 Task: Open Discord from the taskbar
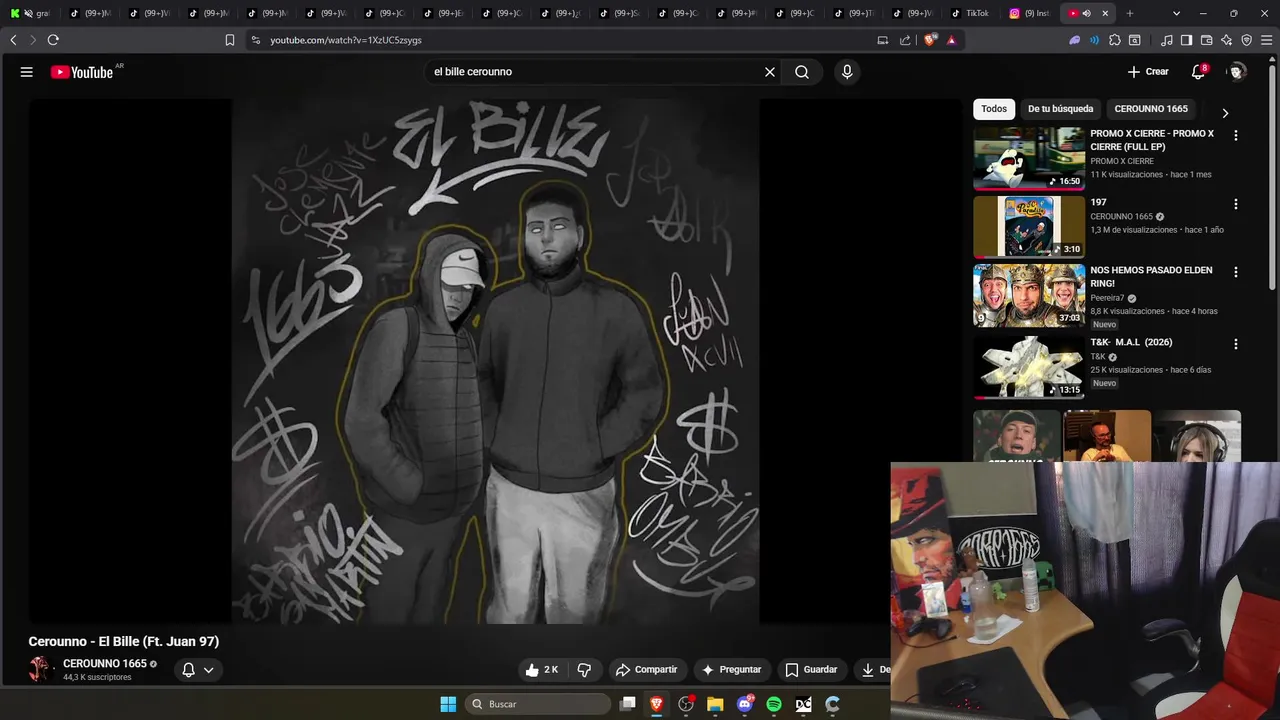(745, 704)
